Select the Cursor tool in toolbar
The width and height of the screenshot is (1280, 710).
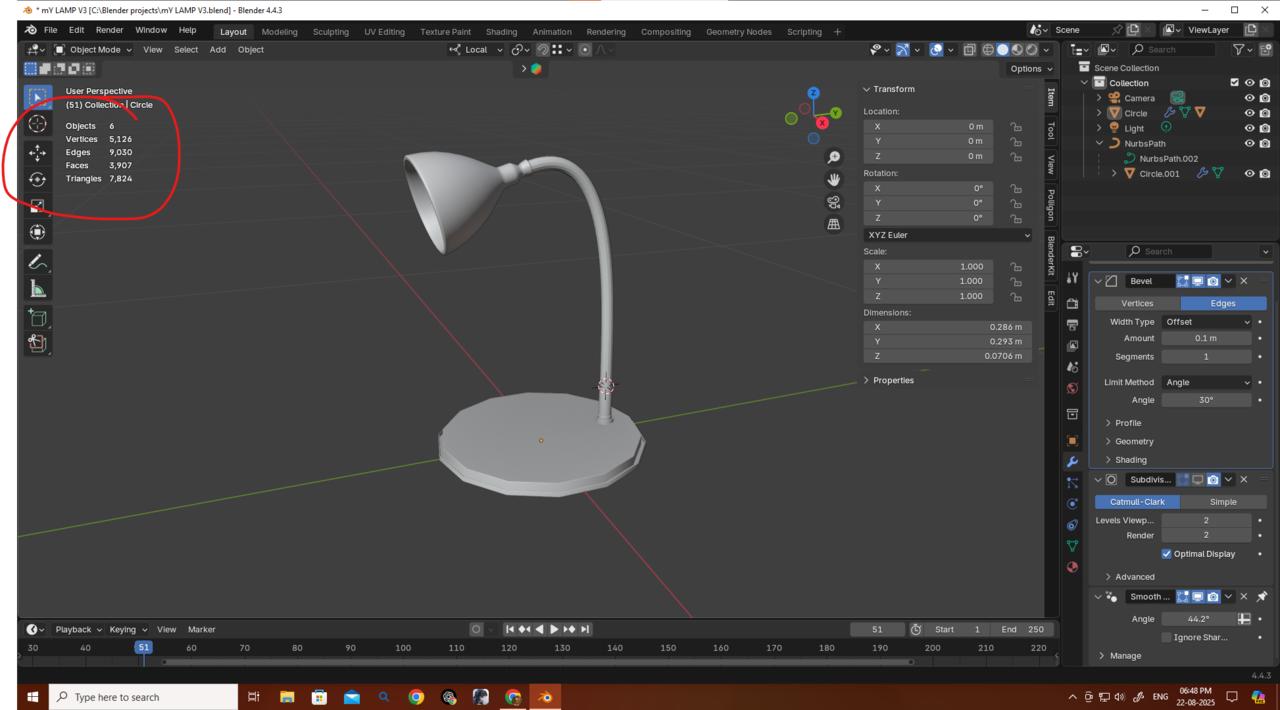coord(37,124)
